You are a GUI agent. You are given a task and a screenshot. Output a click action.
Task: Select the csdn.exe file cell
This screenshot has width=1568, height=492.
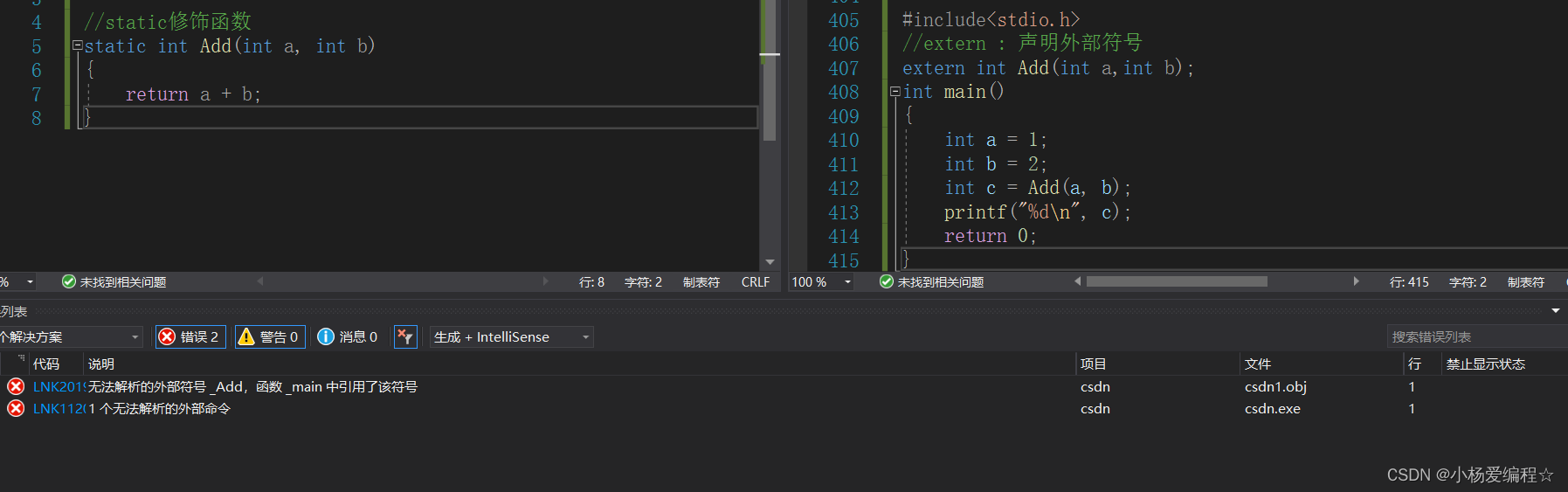coord(1272,408)
